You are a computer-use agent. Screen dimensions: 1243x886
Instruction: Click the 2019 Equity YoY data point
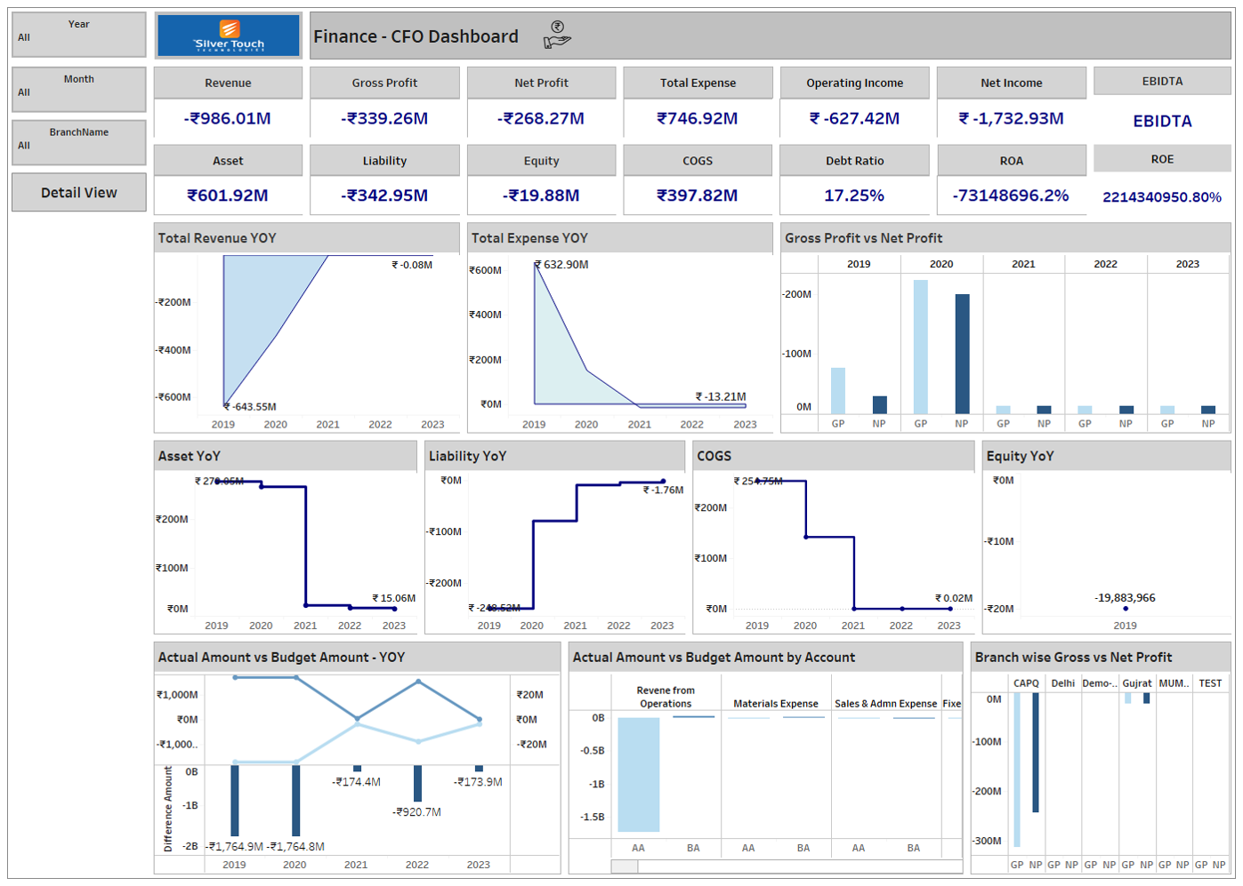click(x=1125, y=609)
